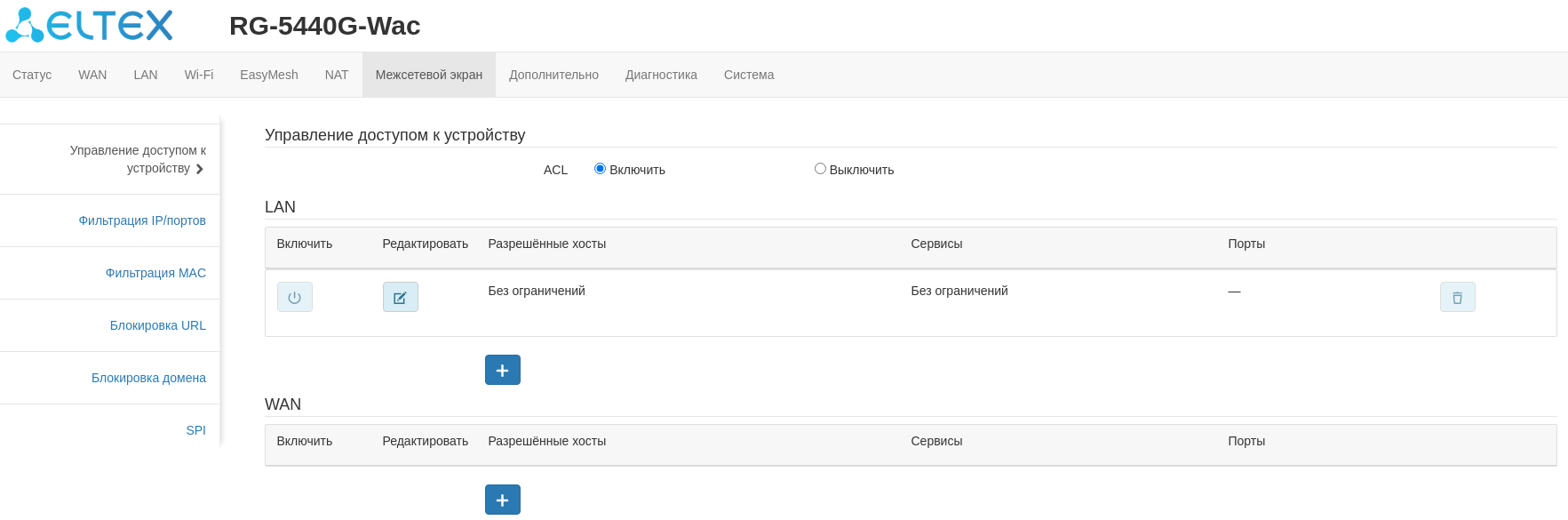The image size is (1568, 520).
Task: Open the Статус tab
Action: [x=32, y=75]
